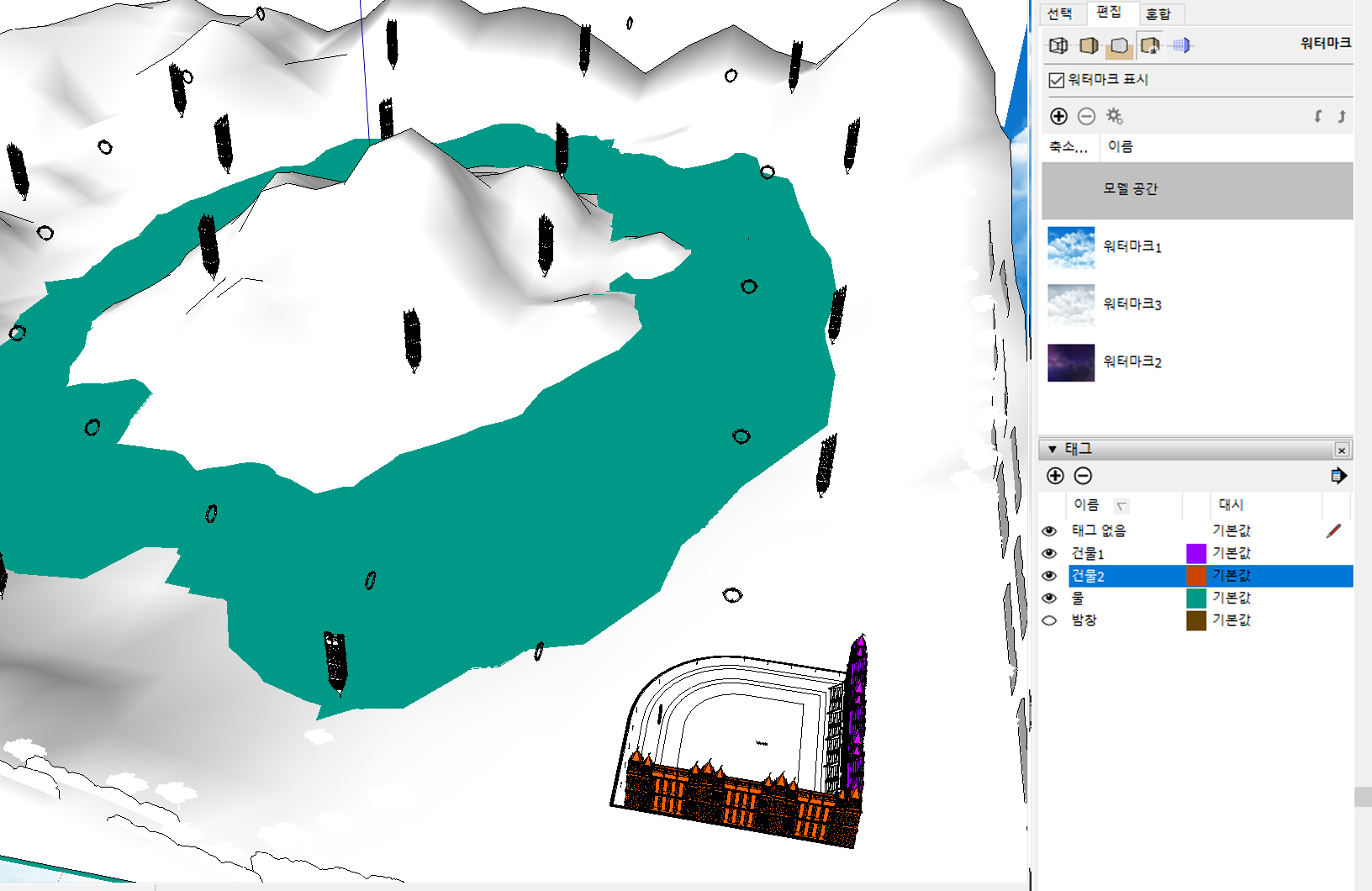Click the add tag plus icon
The width and height of the screenshot is (1372, 891).
tap(1056, 476)
